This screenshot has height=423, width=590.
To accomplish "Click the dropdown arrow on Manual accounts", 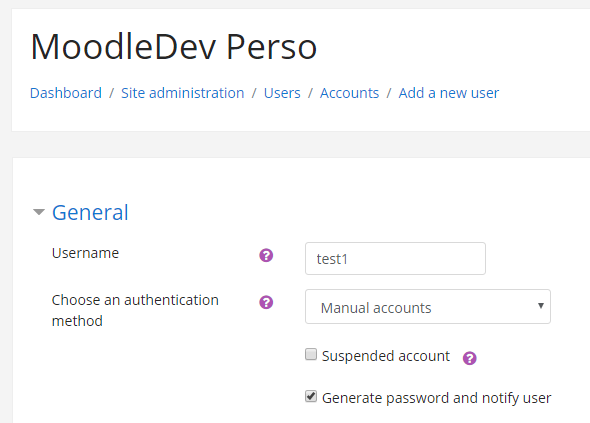I will click(541, 306).
